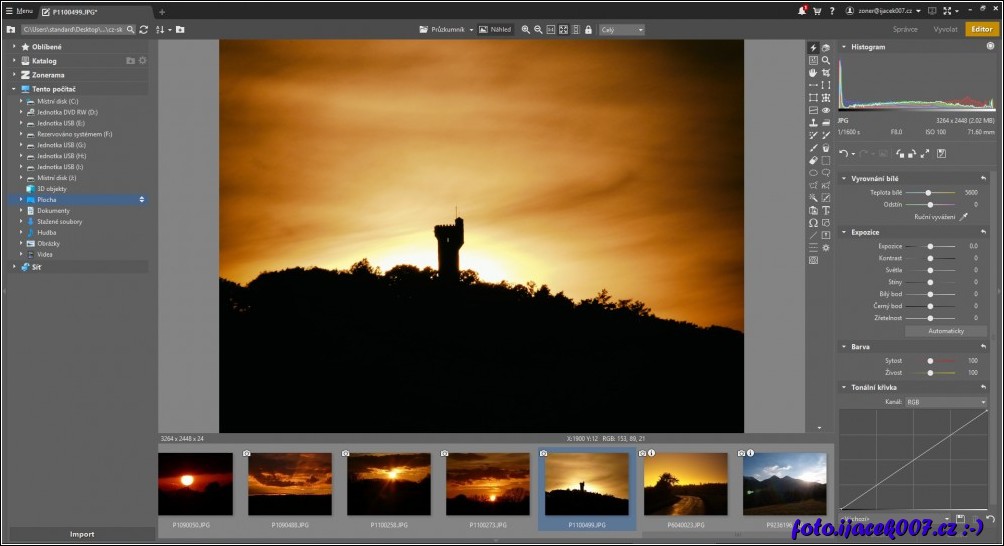Expand the Oblíbené favorites tree node
The image size is (1004, 546).
pos(14,46)
